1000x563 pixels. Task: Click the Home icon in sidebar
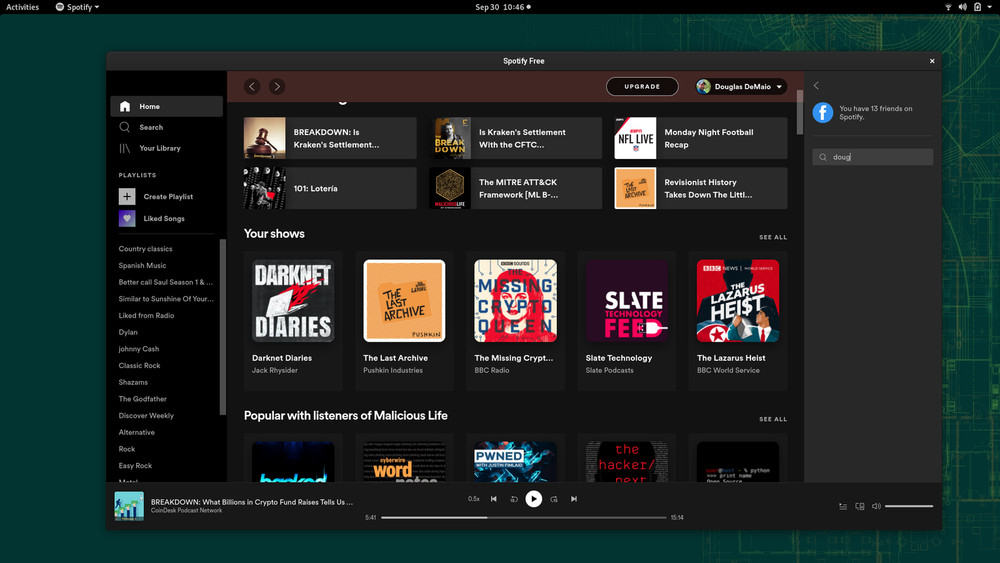point(125,107)
